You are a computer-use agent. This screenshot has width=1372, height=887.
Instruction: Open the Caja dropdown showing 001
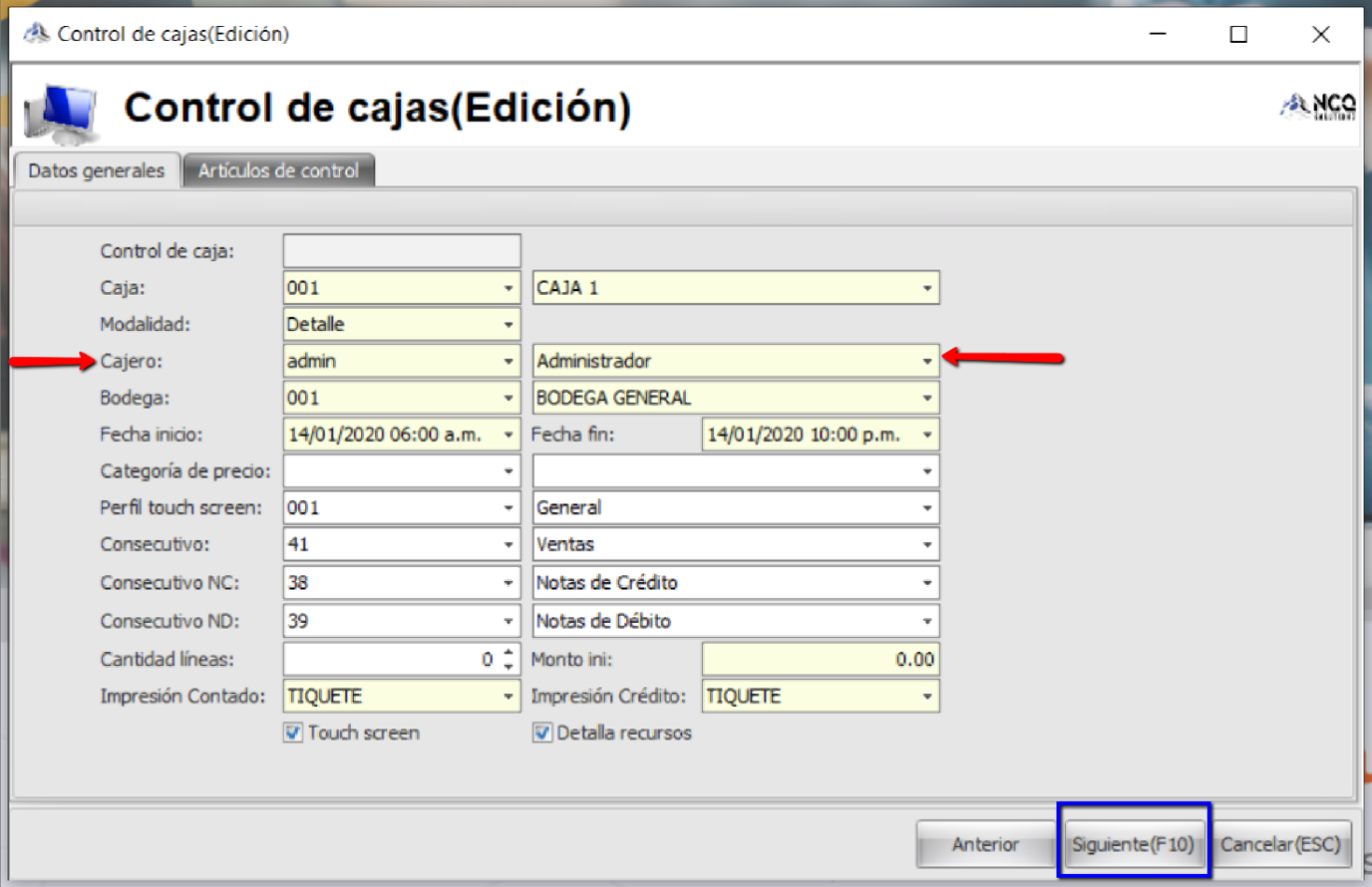(509, 287)
